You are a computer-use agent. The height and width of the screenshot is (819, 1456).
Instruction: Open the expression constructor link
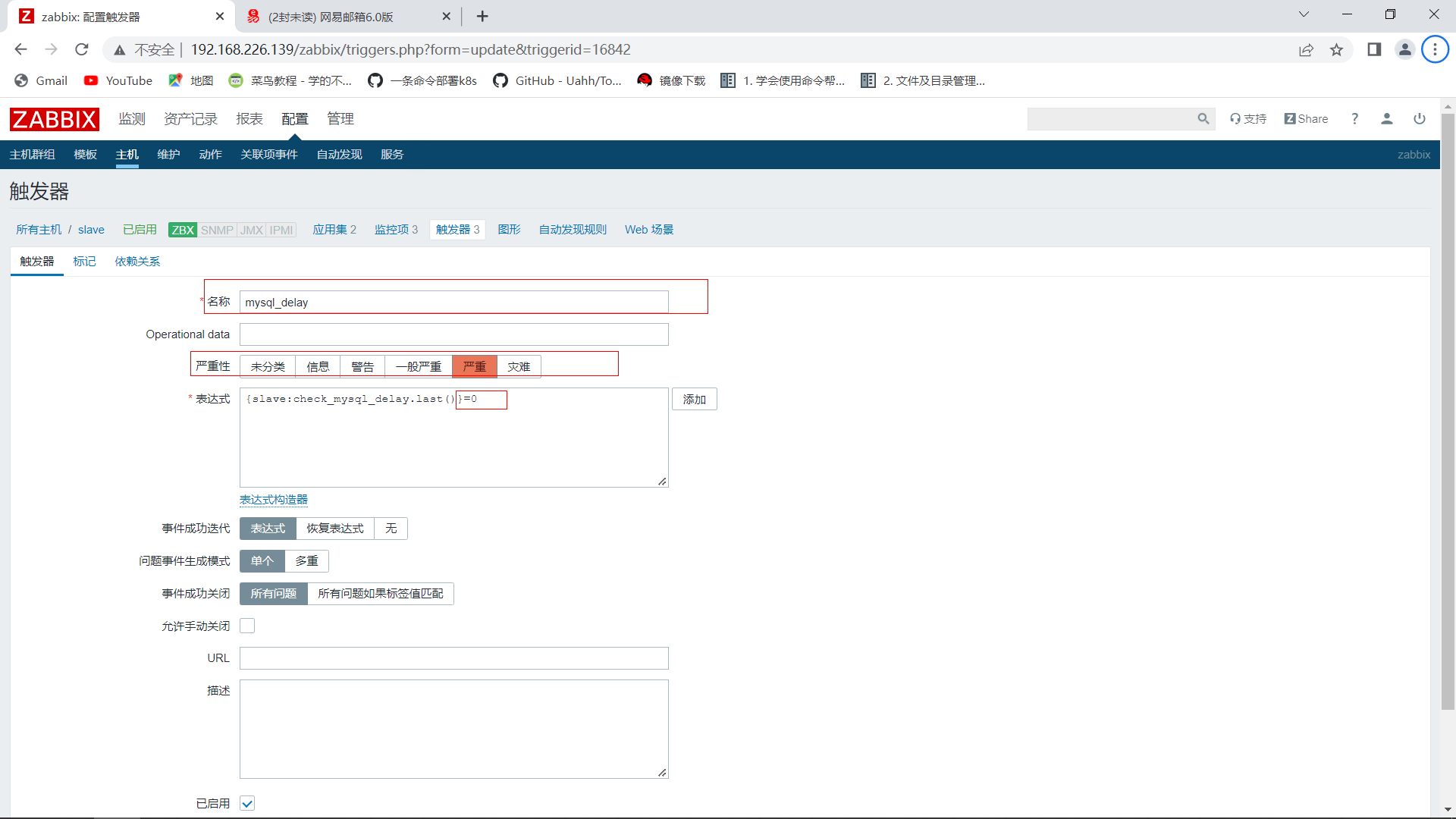tap(274, 500)
